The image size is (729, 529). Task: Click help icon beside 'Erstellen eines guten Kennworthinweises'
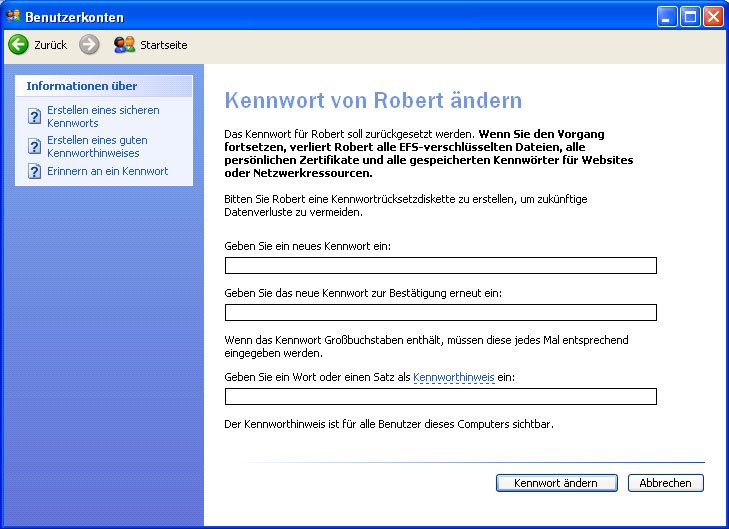click(35, 147)
